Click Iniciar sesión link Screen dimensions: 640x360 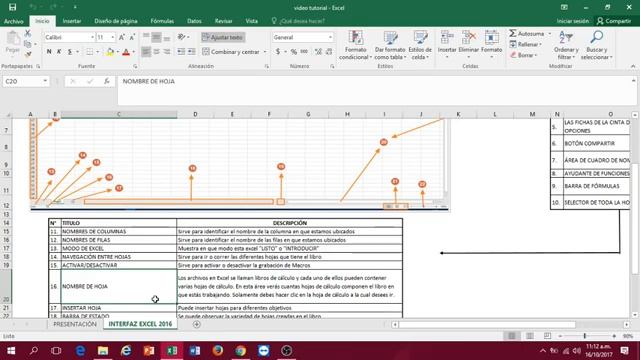tap(573, 21)
